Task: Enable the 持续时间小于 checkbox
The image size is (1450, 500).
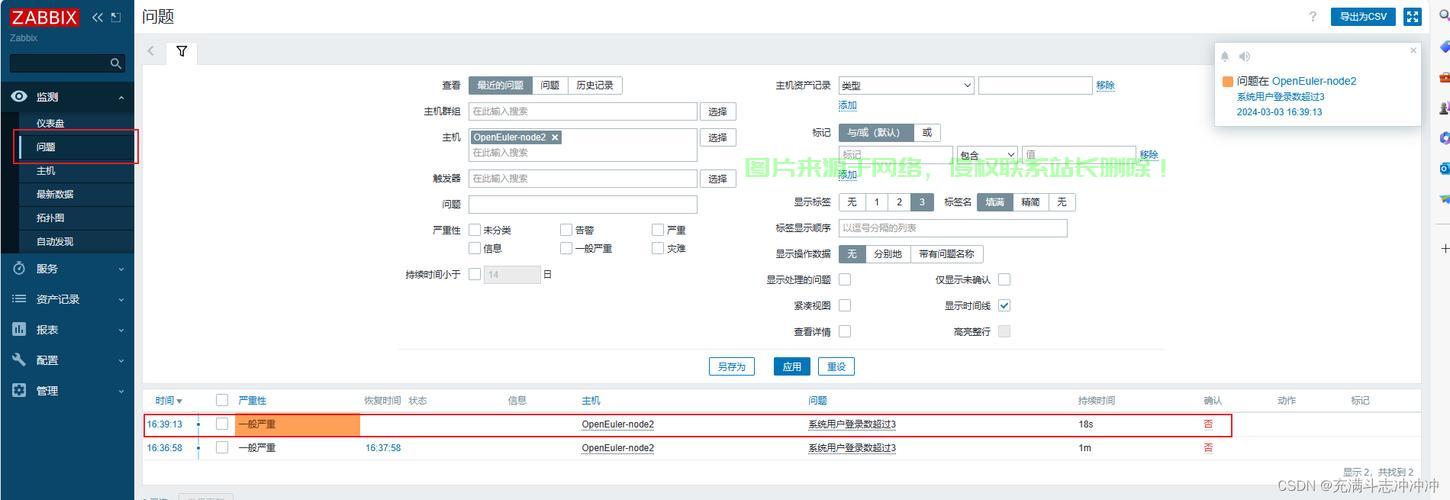Action: 475,273
